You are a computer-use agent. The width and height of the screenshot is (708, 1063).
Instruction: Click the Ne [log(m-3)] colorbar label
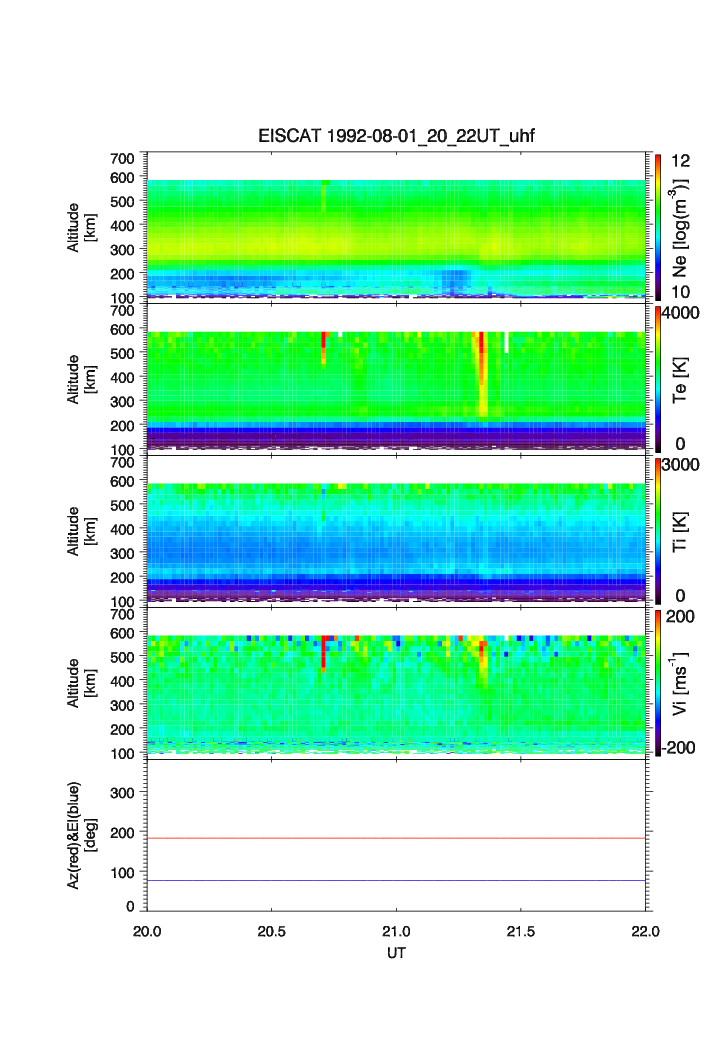679,228
